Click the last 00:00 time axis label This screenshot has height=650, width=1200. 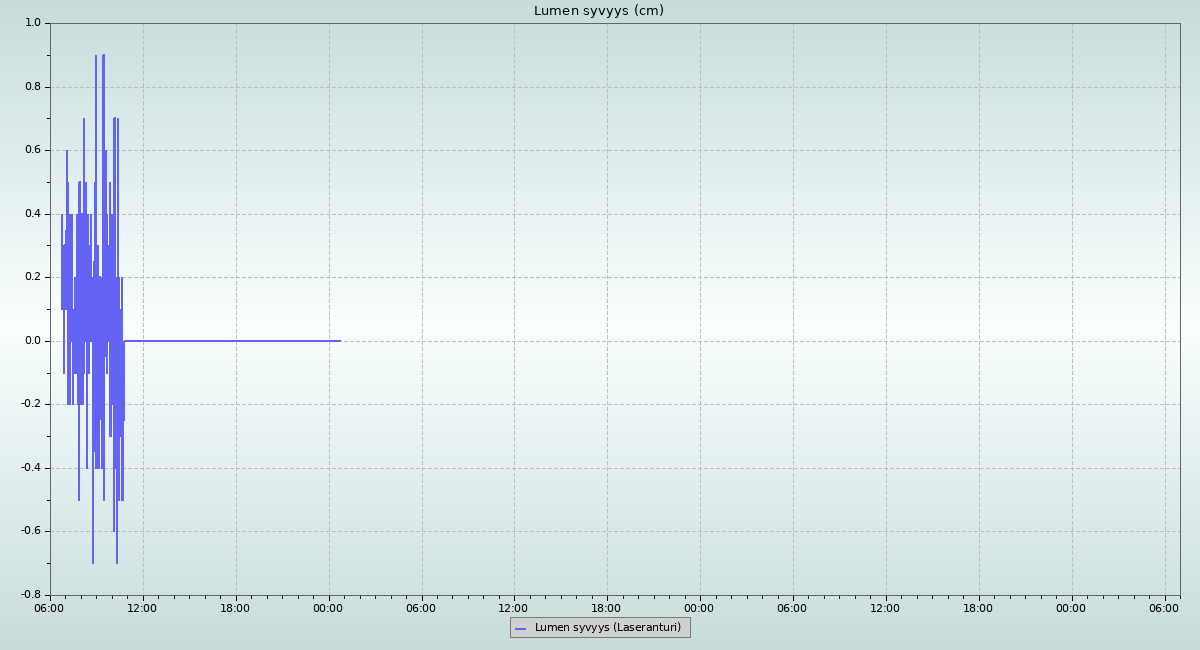point(1071,608)
